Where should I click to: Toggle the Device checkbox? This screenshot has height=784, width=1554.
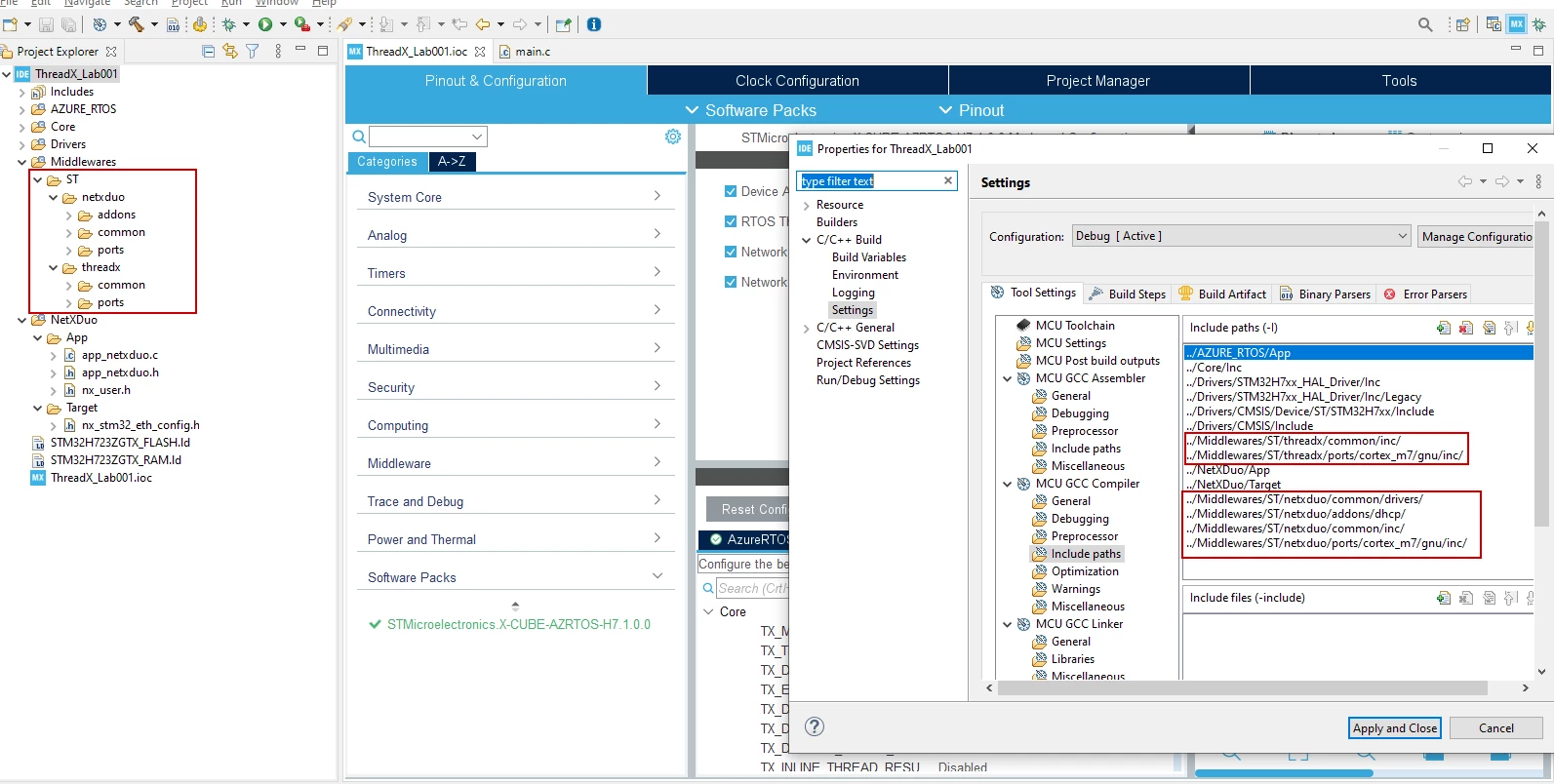pyautogui.click(x=731, y=191)
